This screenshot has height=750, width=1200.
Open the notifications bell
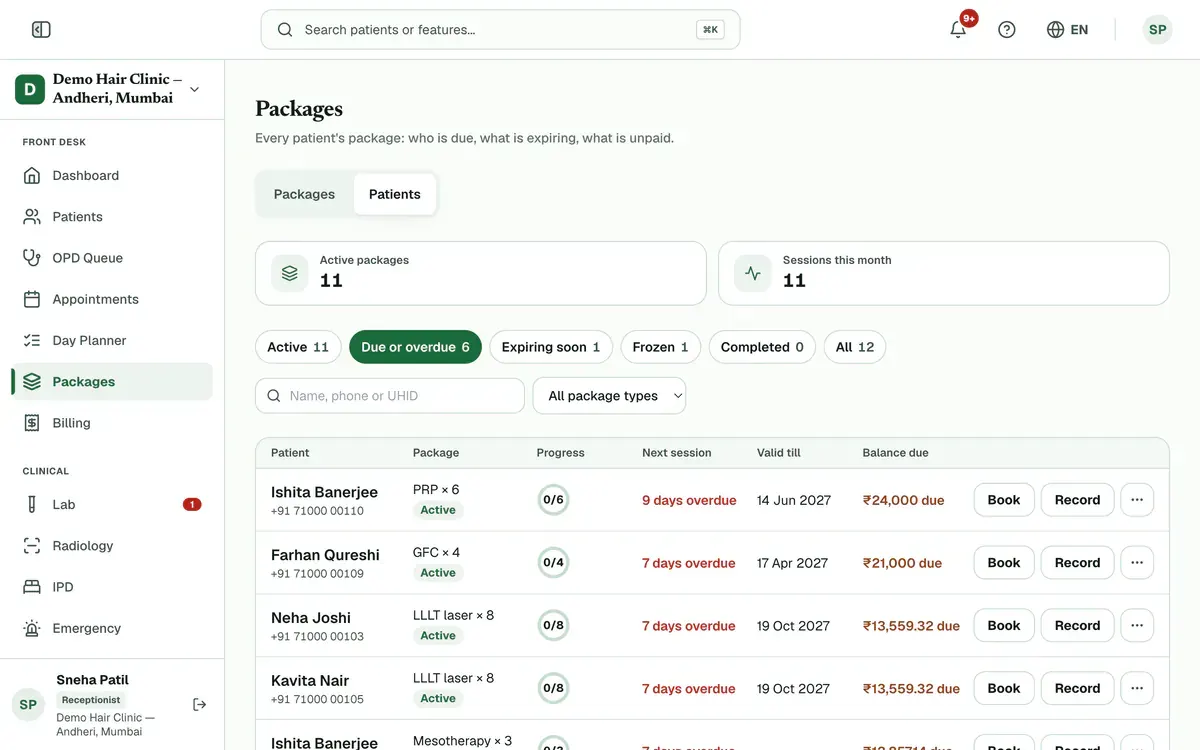958,29
